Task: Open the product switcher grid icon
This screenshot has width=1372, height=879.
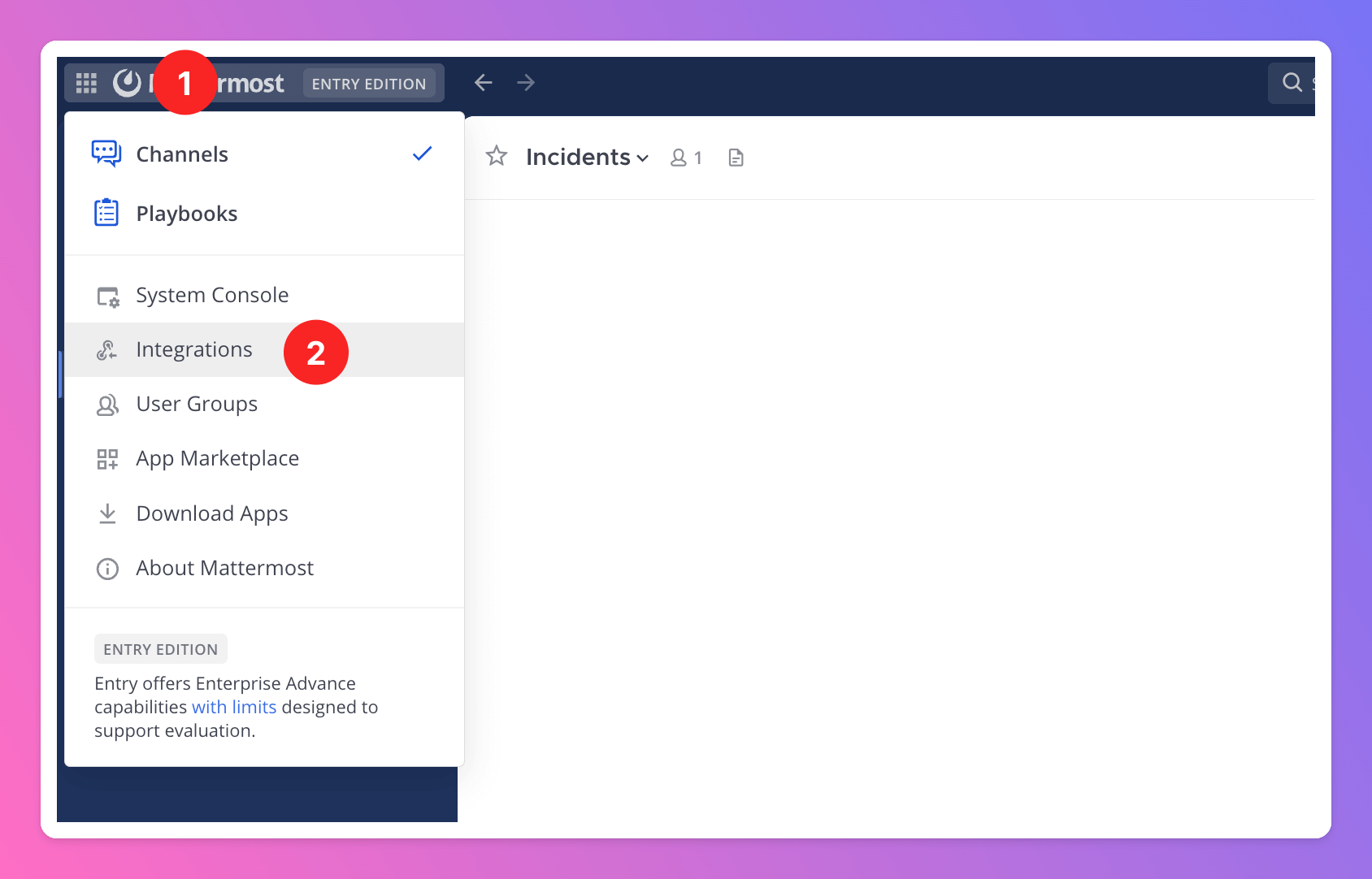Action: pyautogui.click(x=86, y=83)
